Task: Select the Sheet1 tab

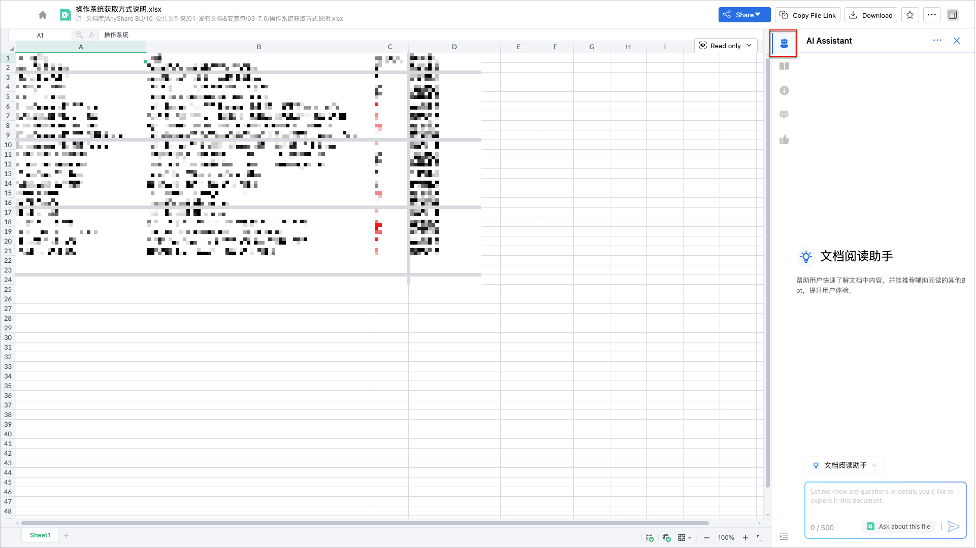Action: pos(40,536)
